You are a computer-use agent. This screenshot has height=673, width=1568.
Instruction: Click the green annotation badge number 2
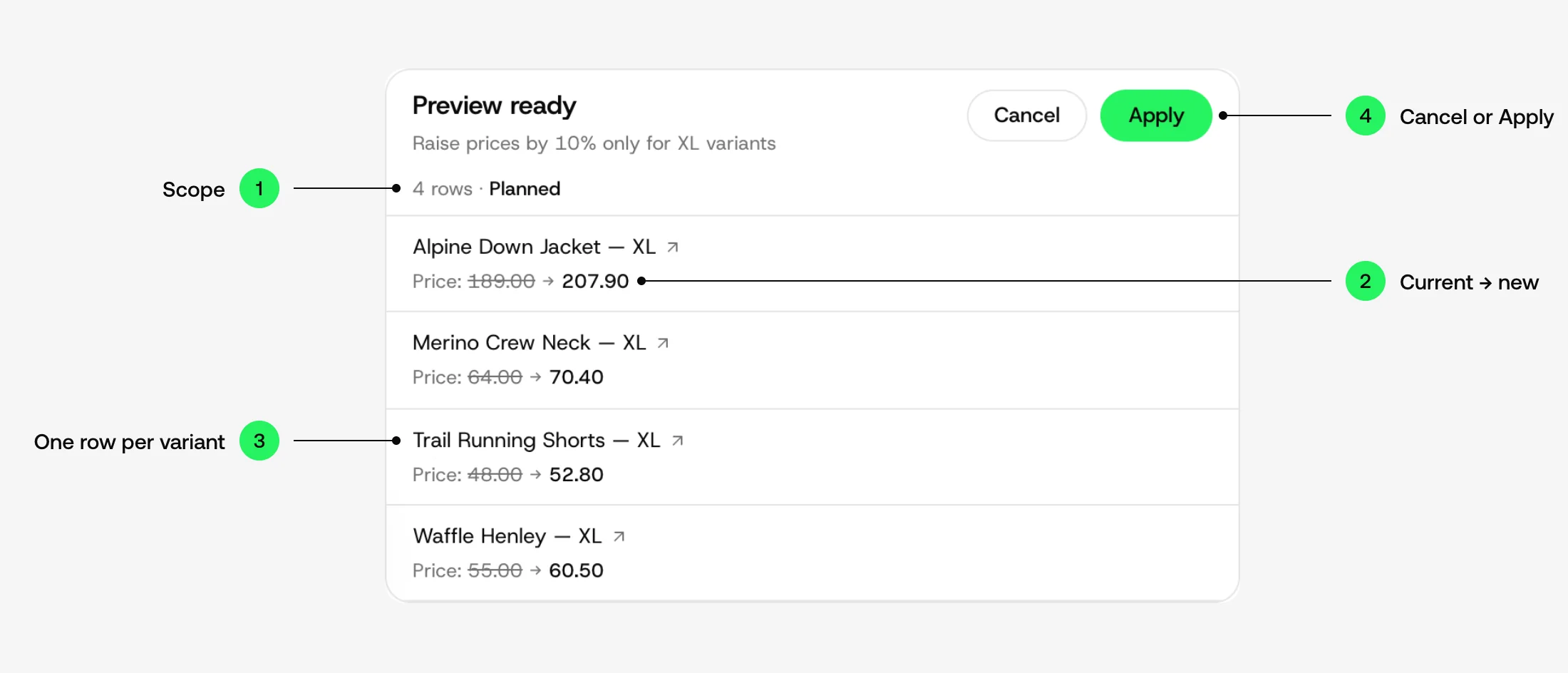[1366, 281]
